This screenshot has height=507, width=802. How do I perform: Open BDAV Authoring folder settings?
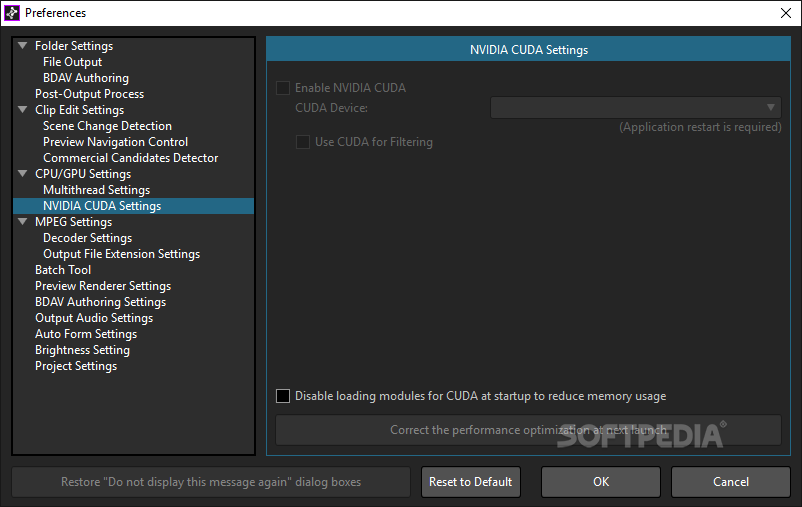pyautogui.click(x=86, y=78)
